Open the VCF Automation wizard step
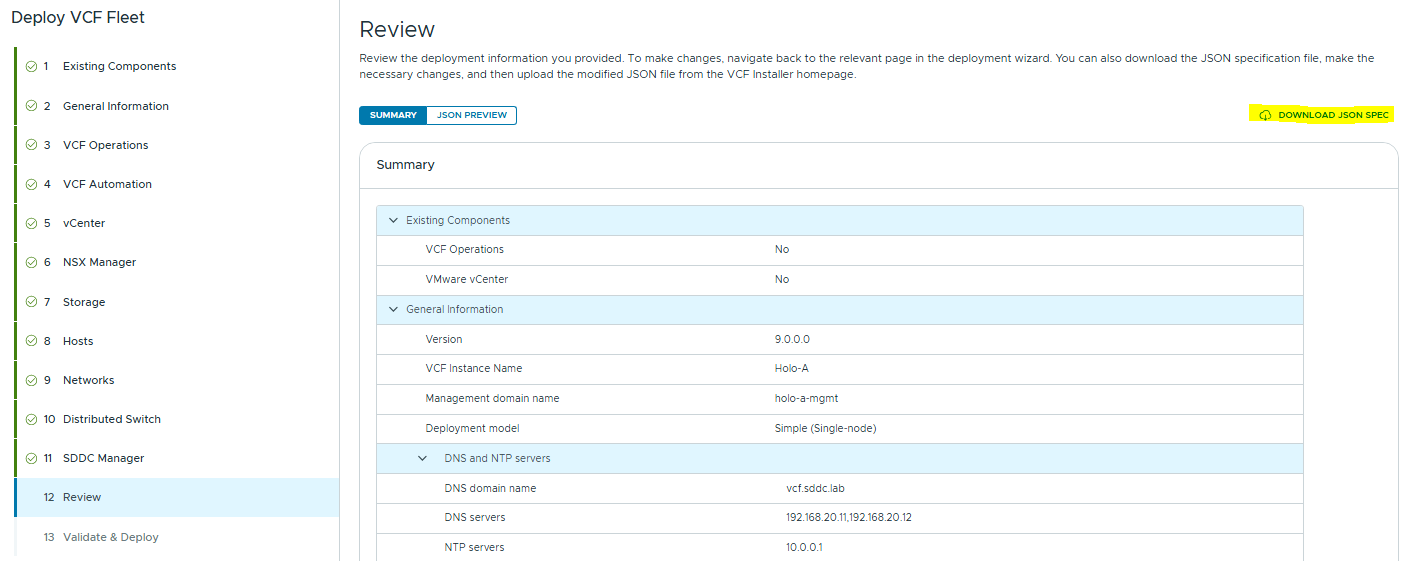This screenshot has height=561, width=1416. (107, 184)
